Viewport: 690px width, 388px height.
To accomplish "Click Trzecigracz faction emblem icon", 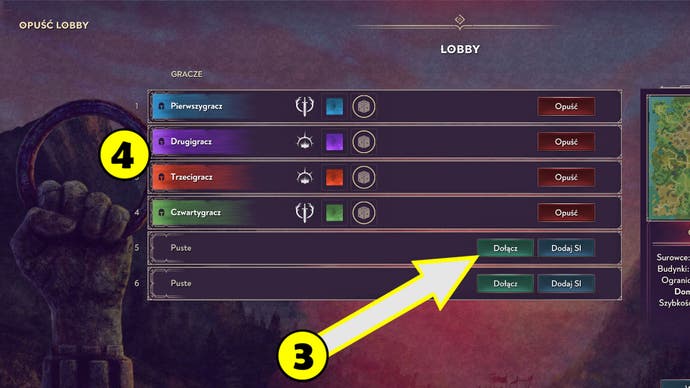I will click(304, 177).
